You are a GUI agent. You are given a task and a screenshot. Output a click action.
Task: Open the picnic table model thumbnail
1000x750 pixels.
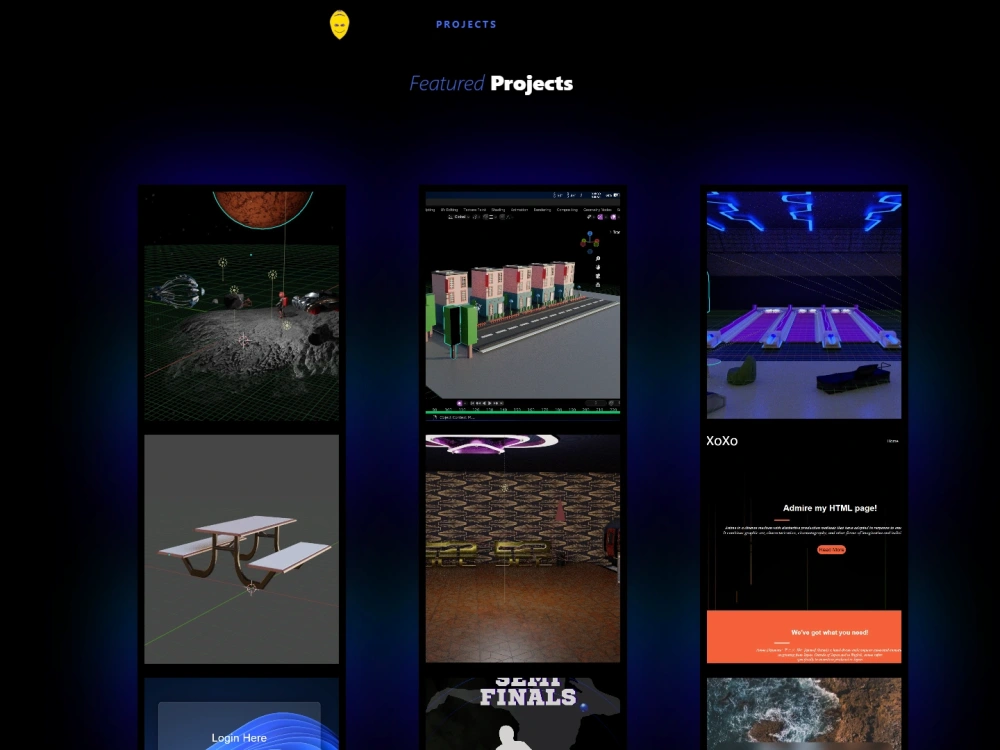pyautogui.click(x=242, y=549)
